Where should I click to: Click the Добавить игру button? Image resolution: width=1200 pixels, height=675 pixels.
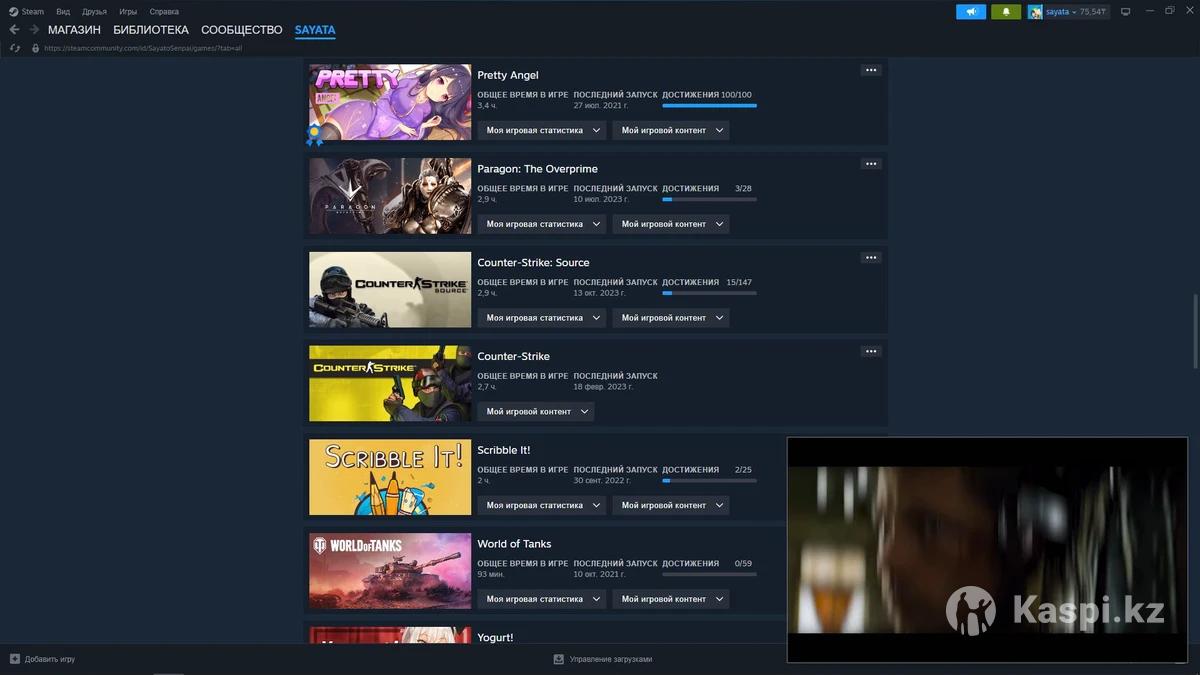point(42,659)
